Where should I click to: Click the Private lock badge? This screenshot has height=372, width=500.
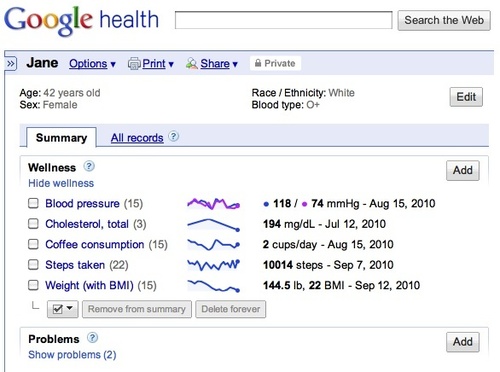tap(275, 63)
